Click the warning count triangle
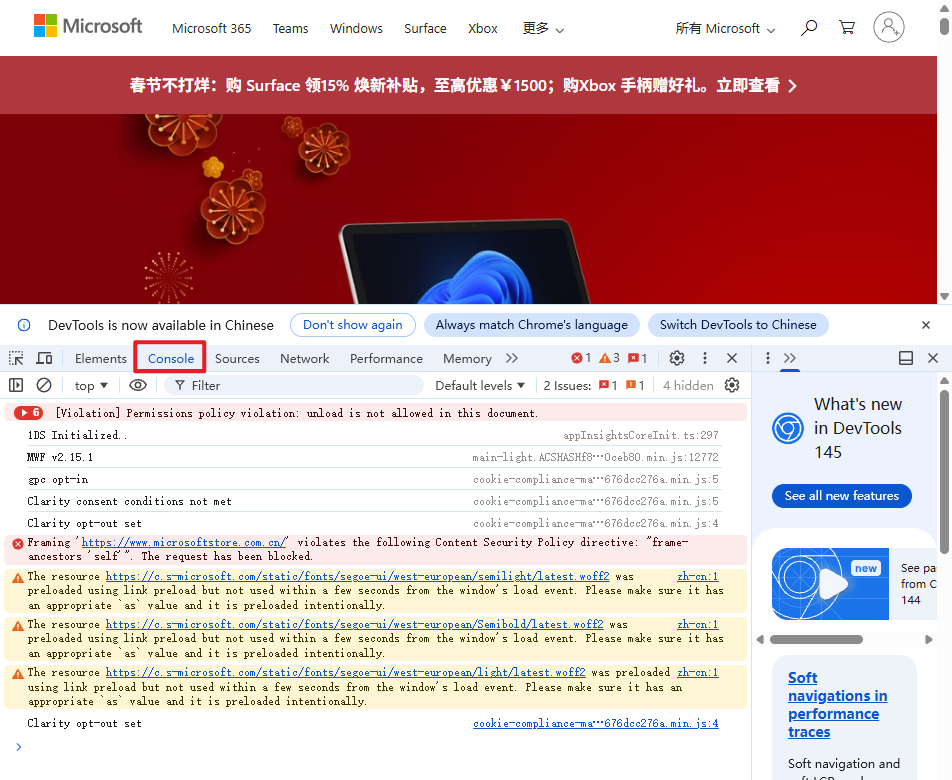 (x=609, y=358)
